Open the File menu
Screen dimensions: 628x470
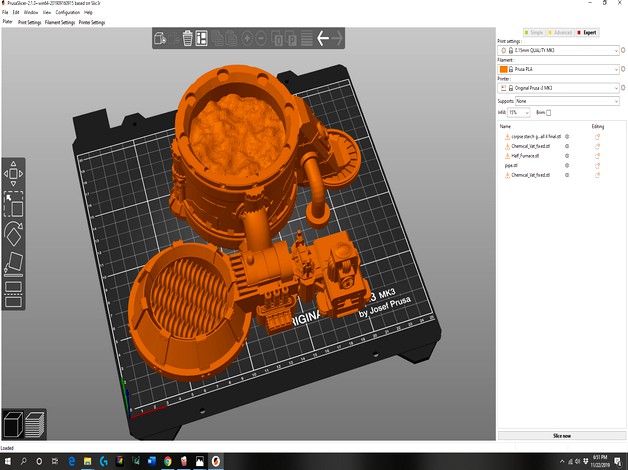tap(5, 12)
